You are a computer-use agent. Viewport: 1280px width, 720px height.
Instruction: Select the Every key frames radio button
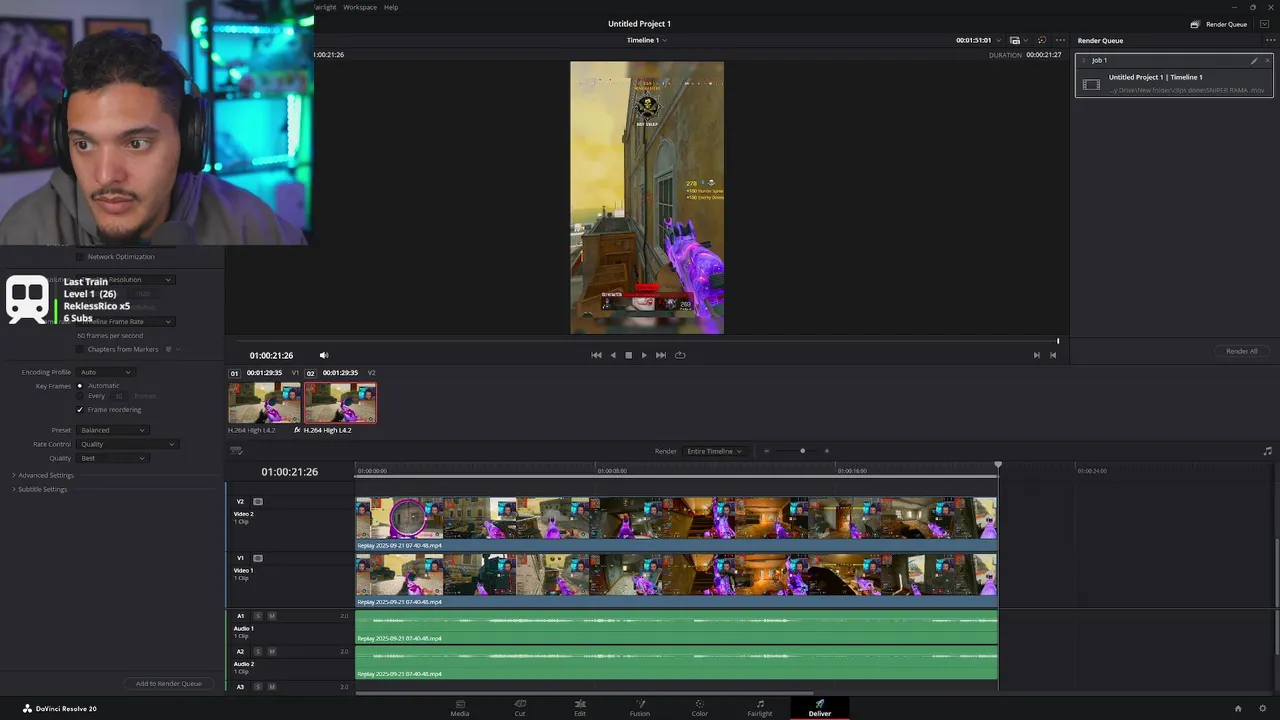[80, 396]
